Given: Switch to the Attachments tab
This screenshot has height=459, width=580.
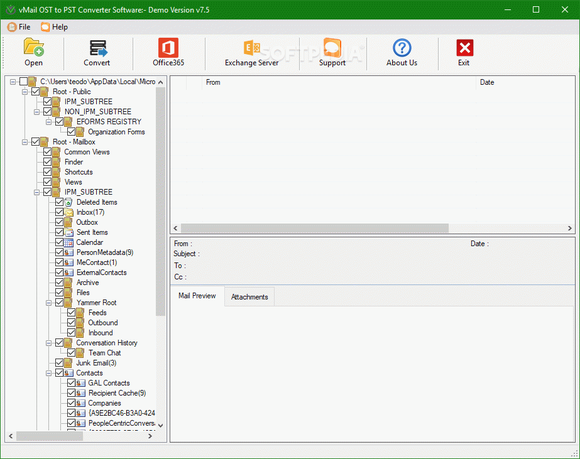Looking at the screenshot, I should pos(249,297).
